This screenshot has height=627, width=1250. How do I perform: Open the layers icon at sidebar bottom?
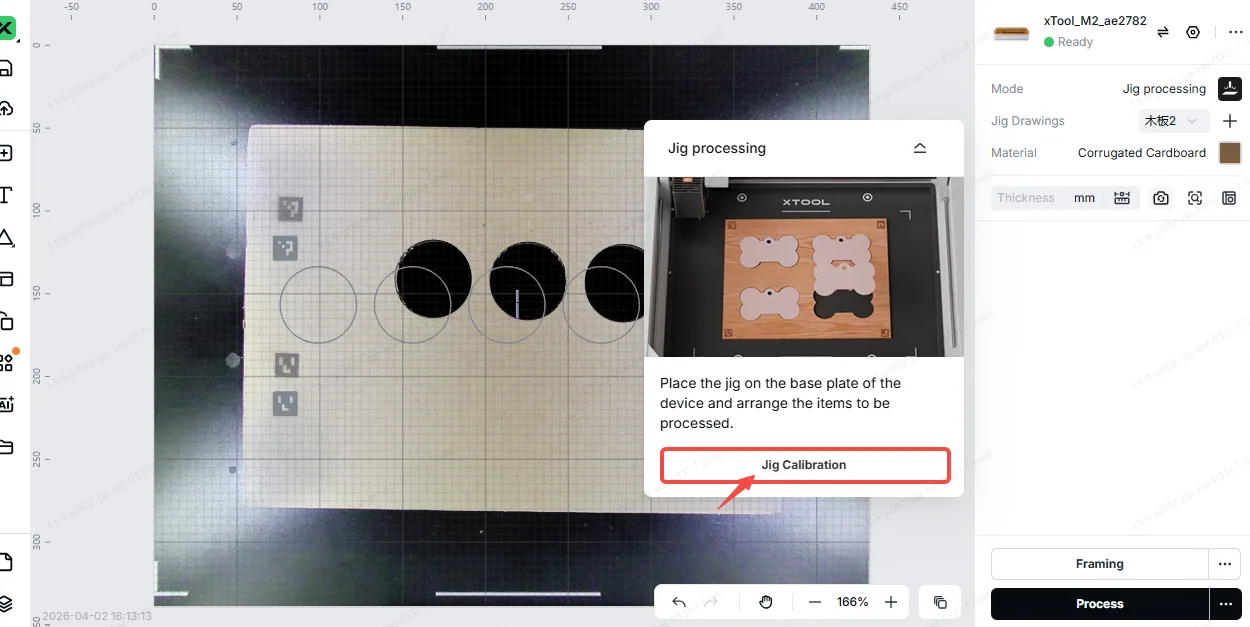6,603
